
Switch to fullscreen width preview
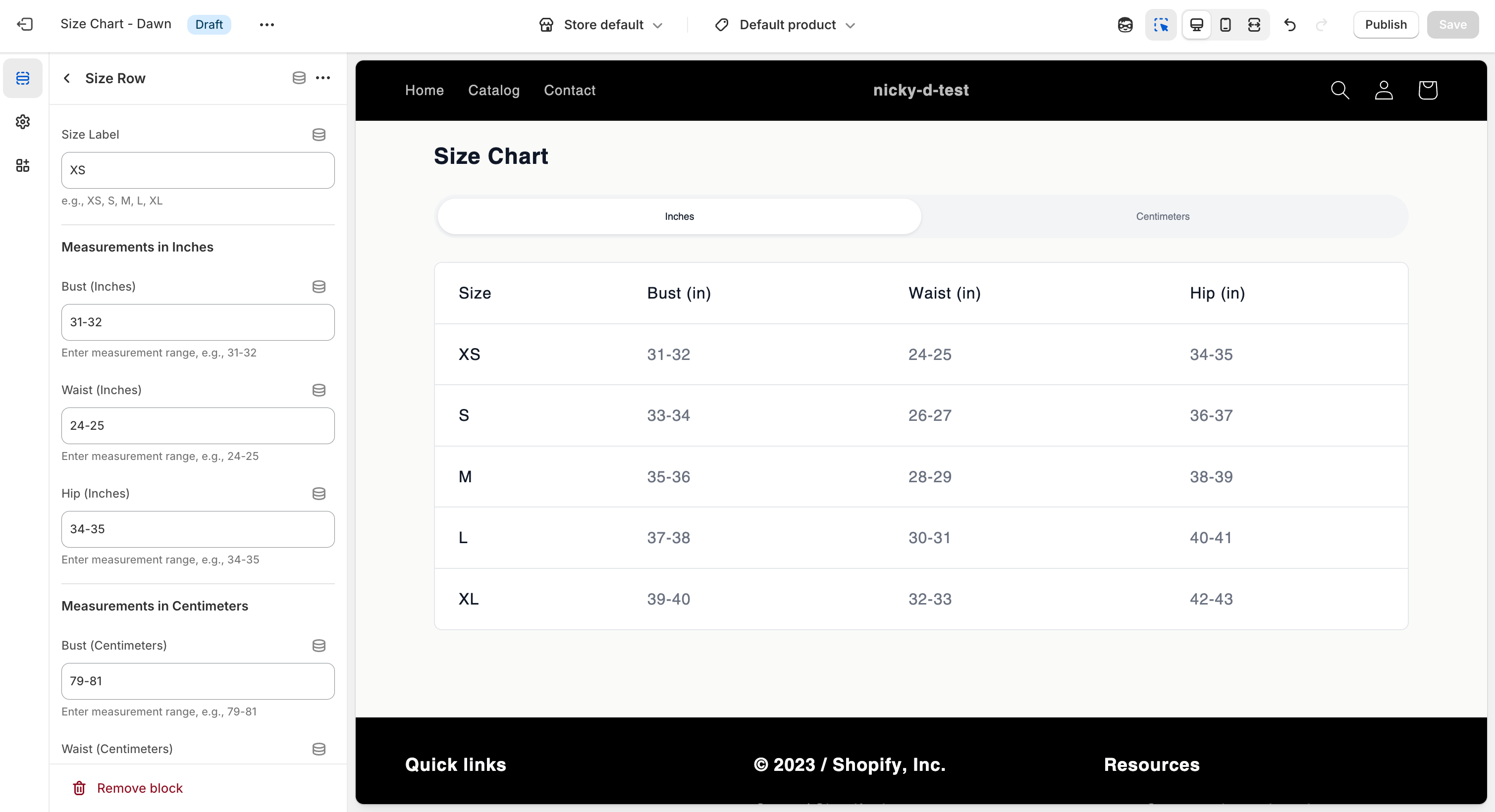pyautogui.click(x=1254, y=25)
